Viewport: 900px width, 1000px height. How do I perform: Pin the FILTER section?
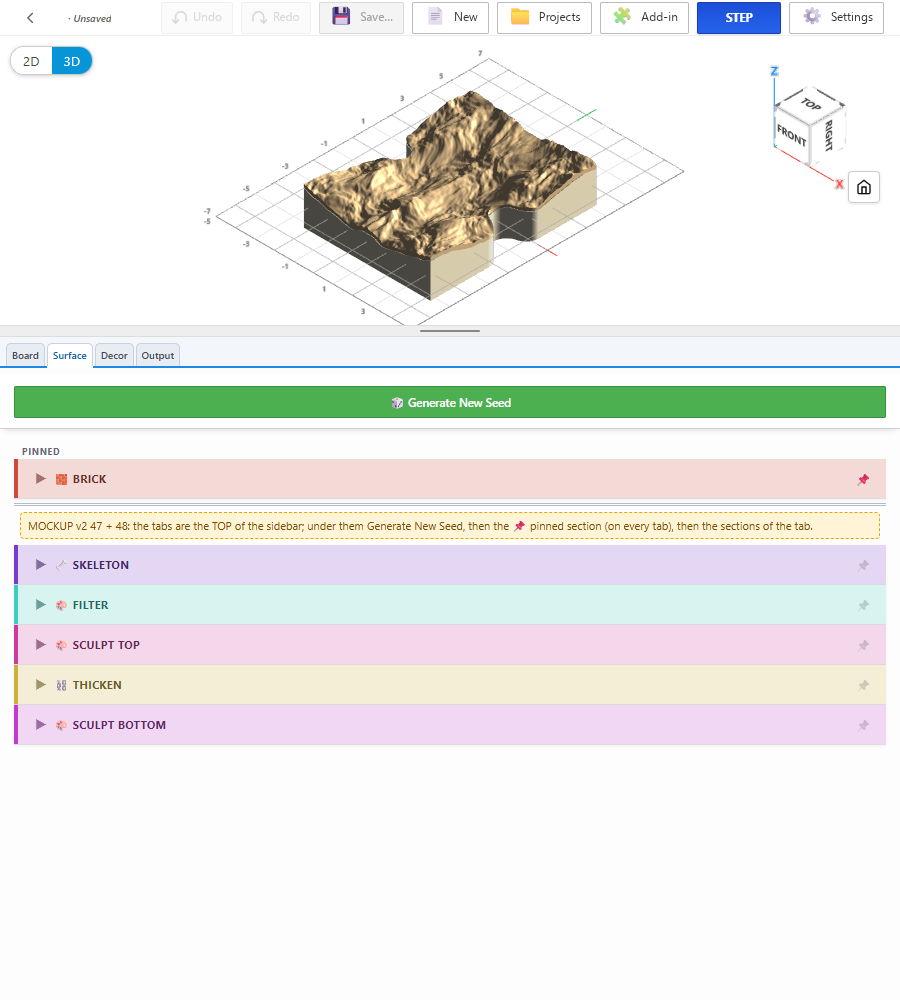point(863,605)
